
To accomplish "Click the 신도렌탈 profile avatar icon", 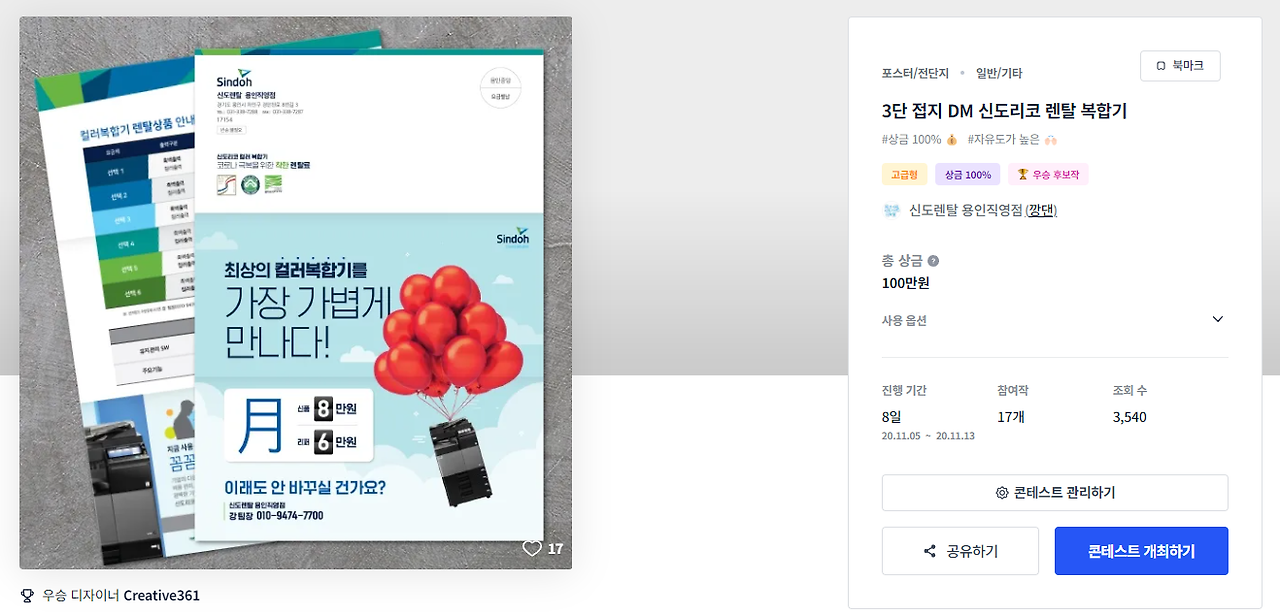I will [892, 210].
